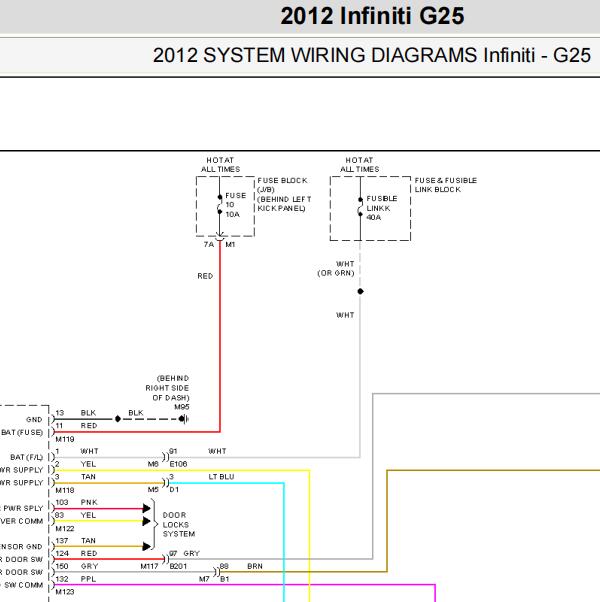Click the "BLK" label on the dashed ground wire
This screenshot has width=600, height=602.
[136, 413]
